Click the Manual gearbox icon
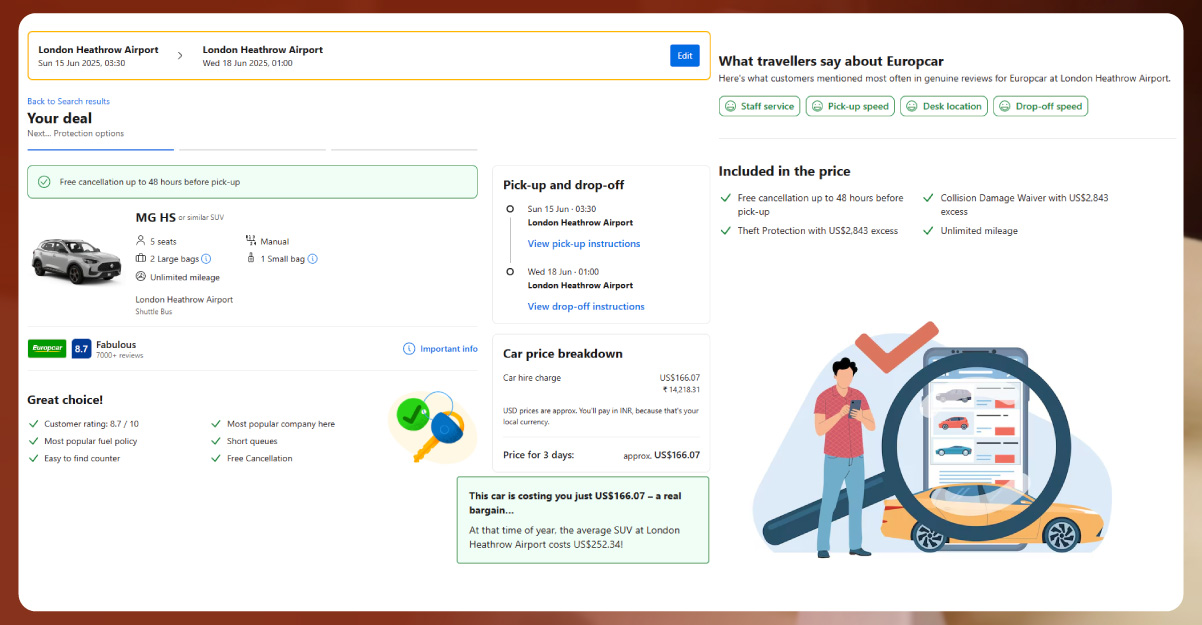The width and height of the screenshot is (1202, 625). 251,241
